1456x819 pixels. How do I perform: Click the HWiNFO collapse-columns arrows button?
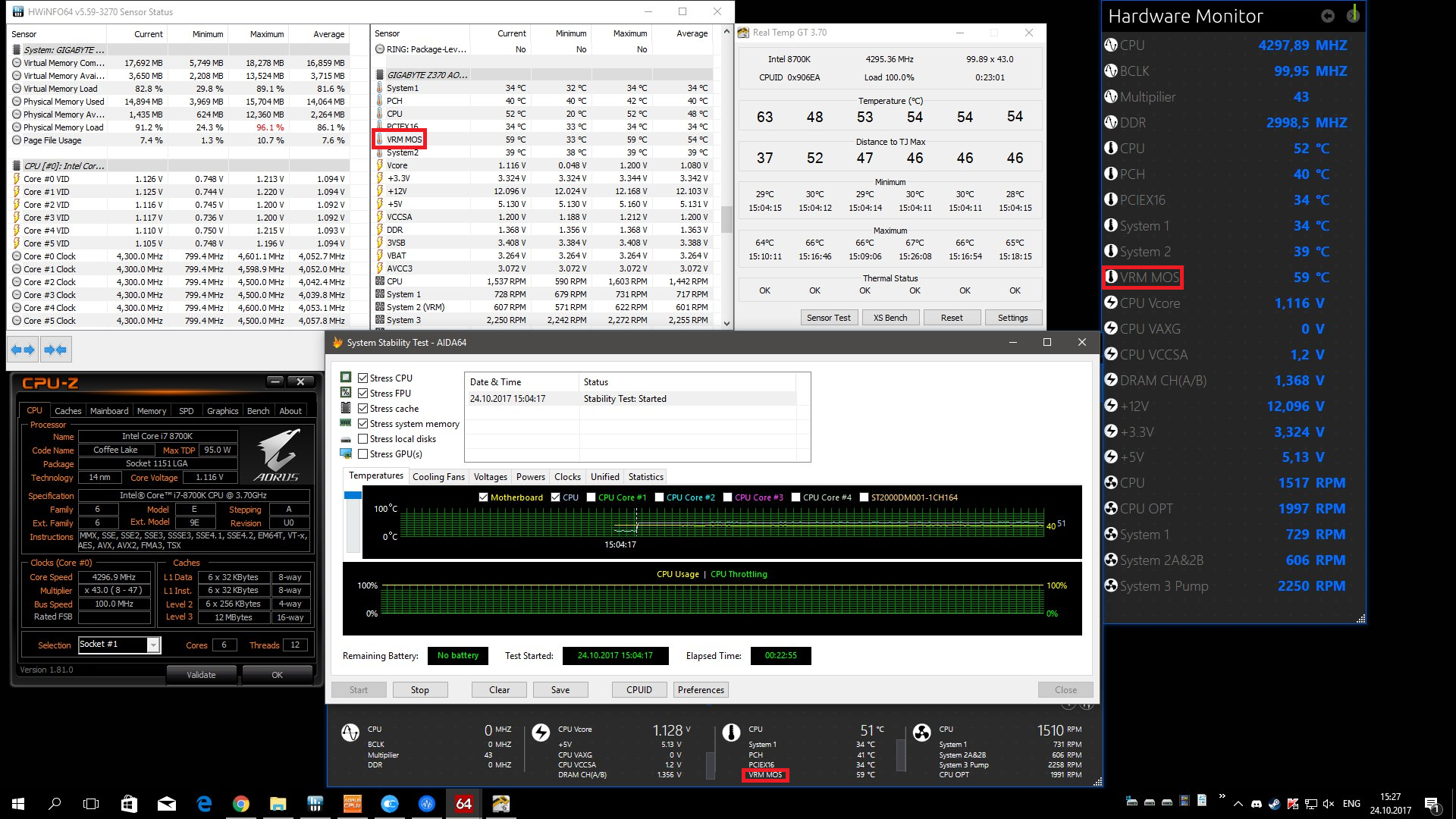(55, 350)
